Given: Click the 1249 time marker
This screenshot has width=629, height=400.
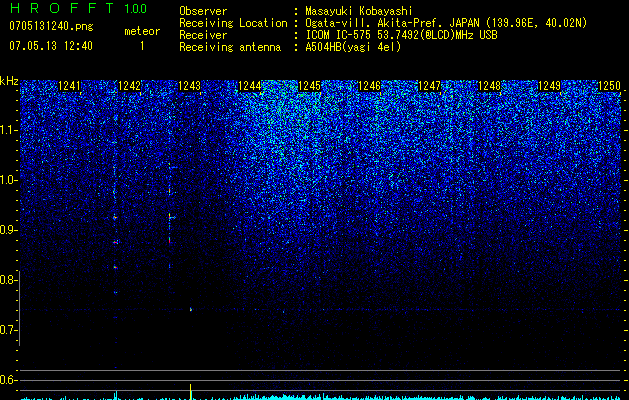Looking at the screenshot, I should tap(549, 86).
